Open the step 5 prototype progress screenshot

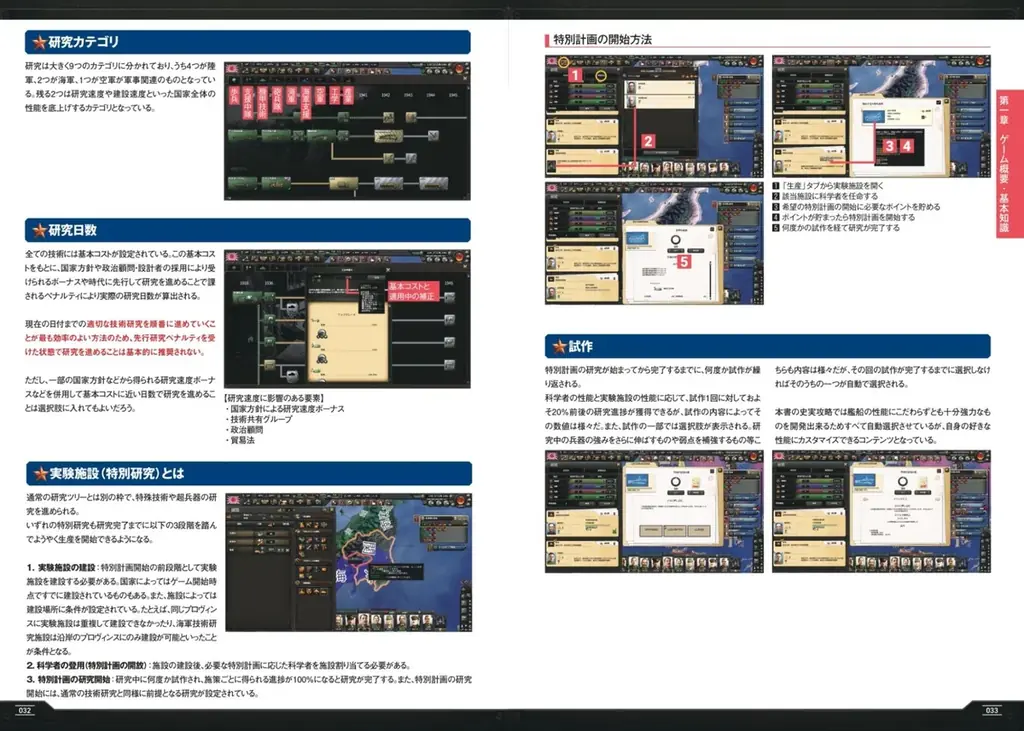(654, 243)
